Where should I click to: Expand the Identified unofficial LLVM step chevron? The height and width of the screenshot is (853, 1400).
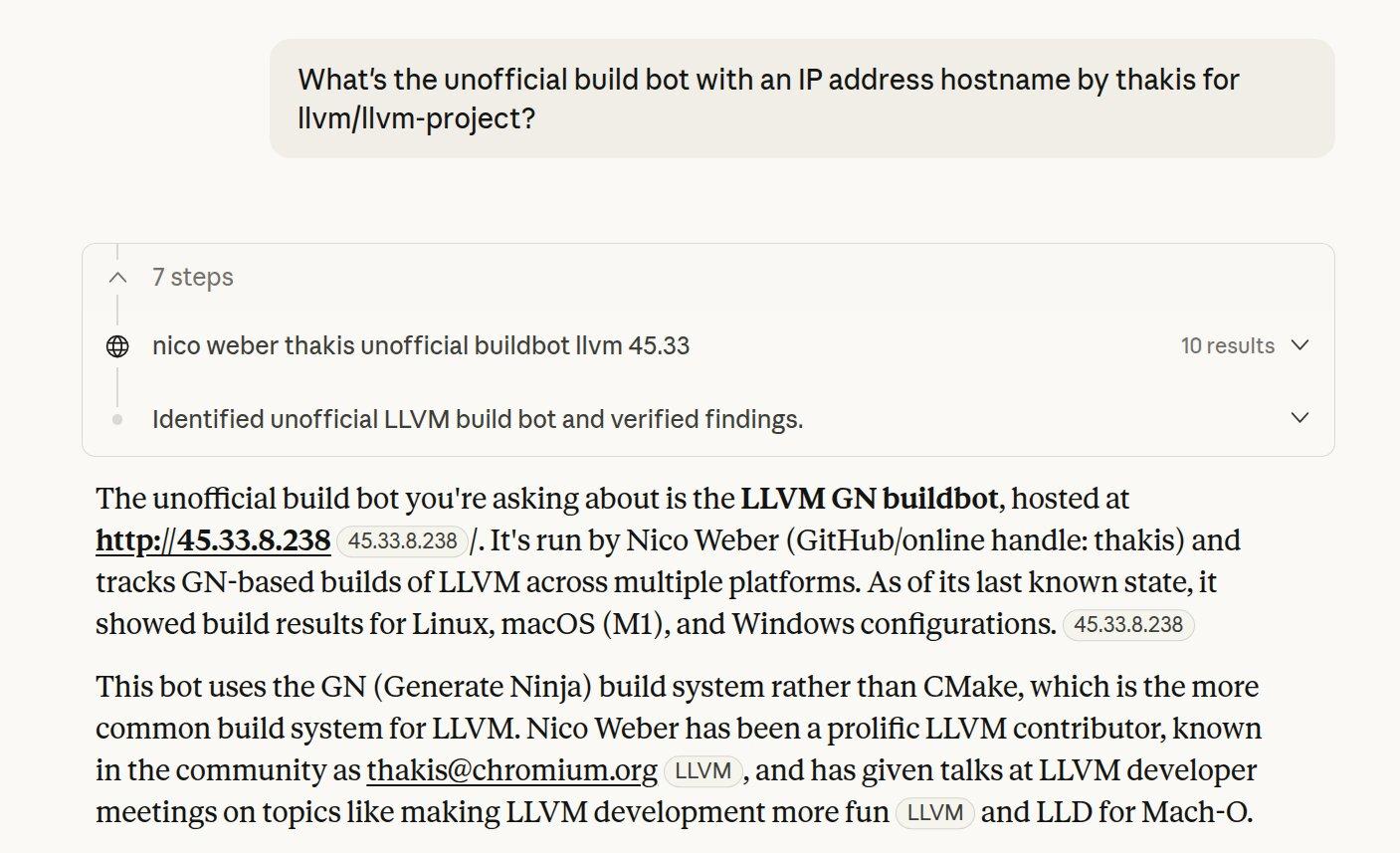pos(1299,418)
